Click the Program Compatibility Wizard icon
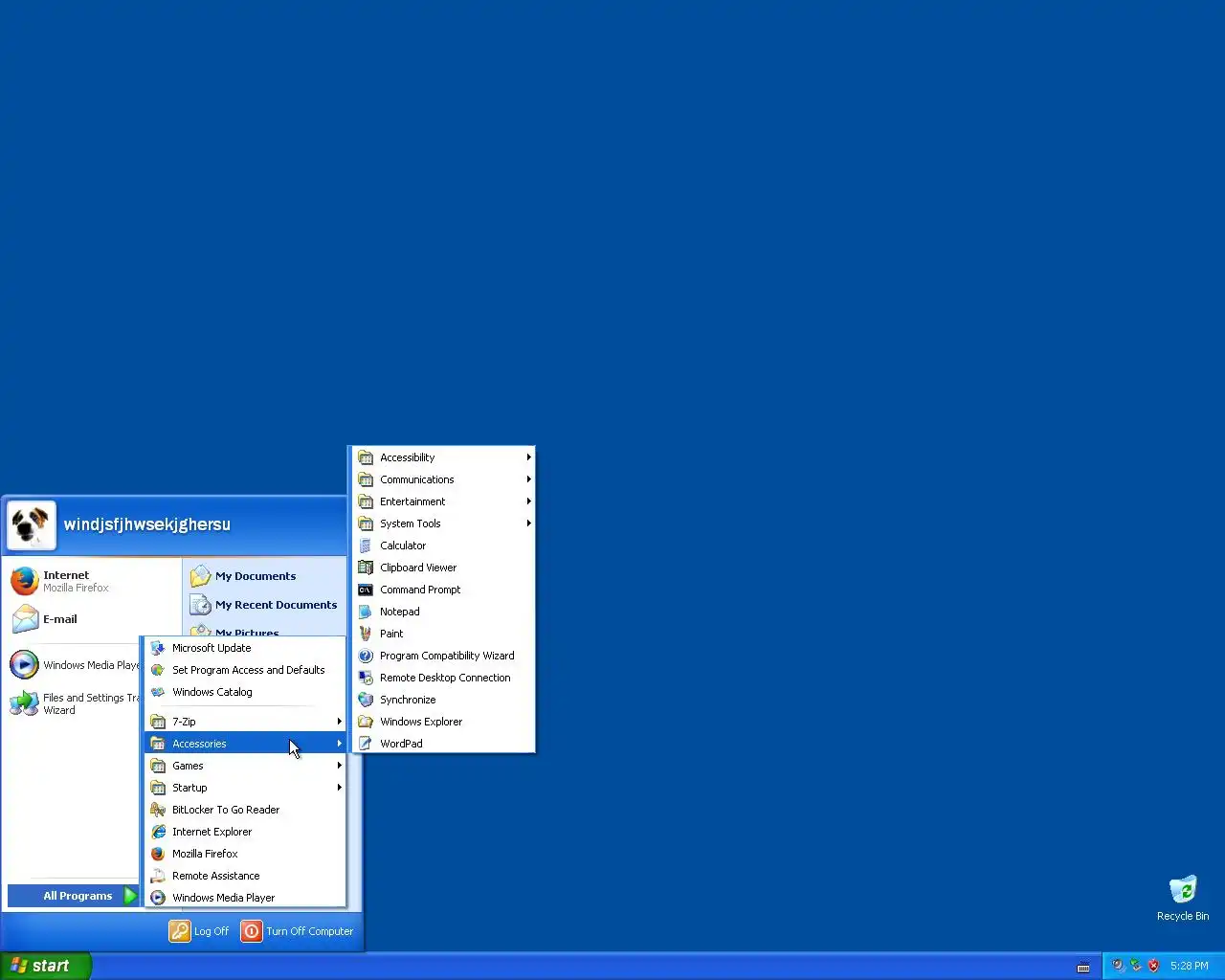This screenshot has width=1225, height=980. point(366,656)
